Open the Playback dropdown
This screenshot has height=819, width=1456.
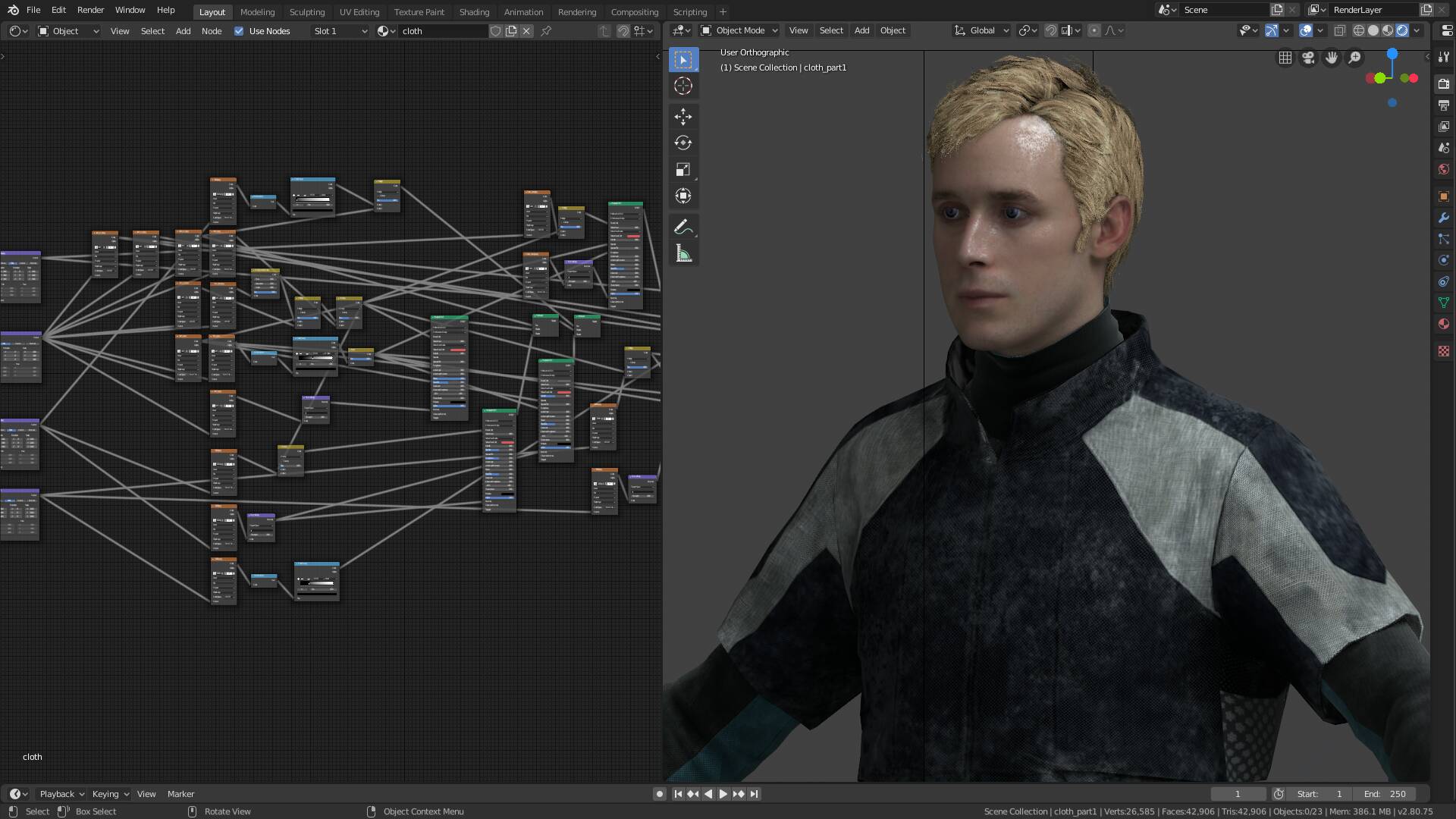point(61,794)
